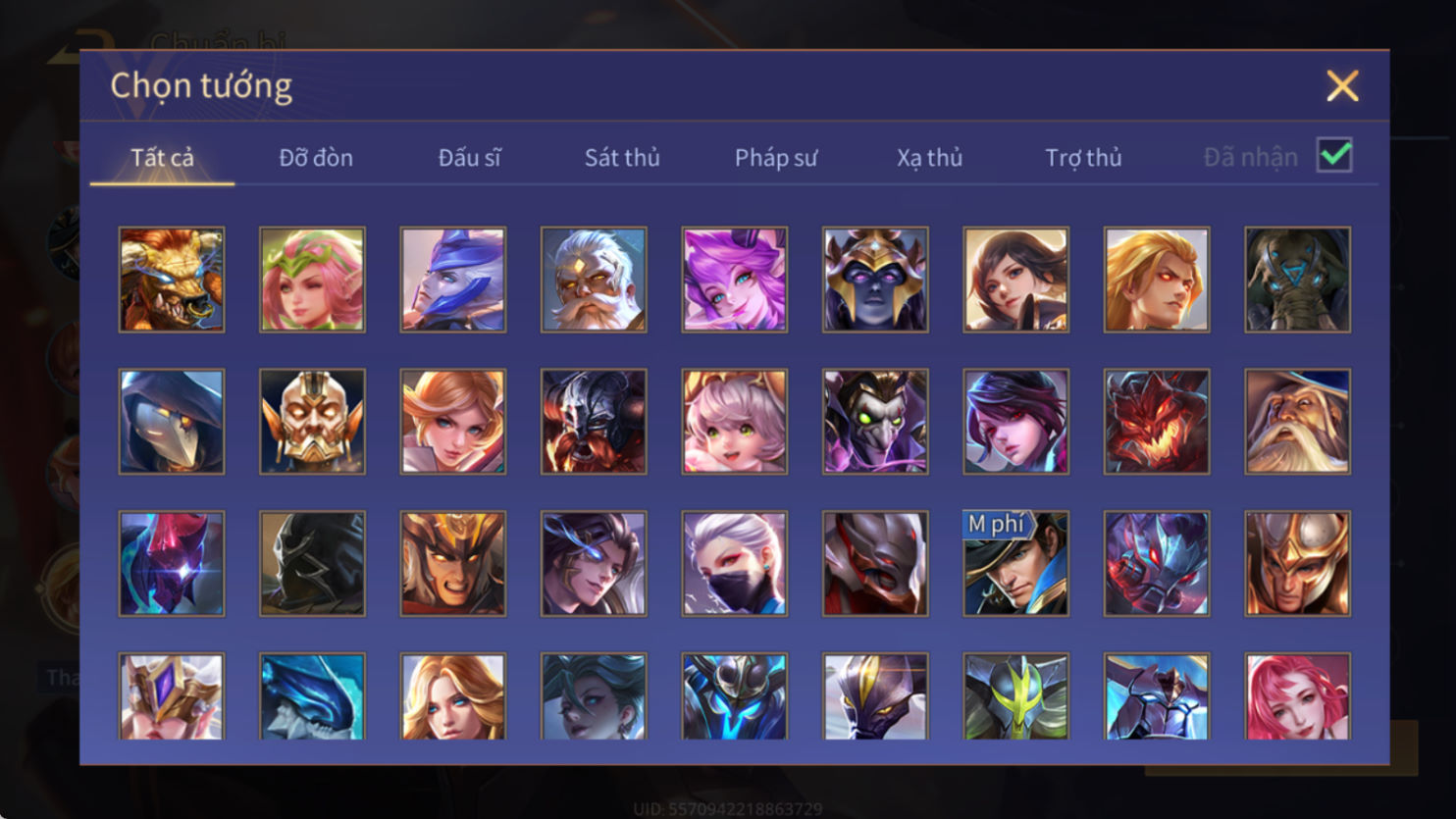1456x819 pixels.
Task: Select the purple-haired fairy girl hero
Action: pyautogui.click(x=735, y=280)
